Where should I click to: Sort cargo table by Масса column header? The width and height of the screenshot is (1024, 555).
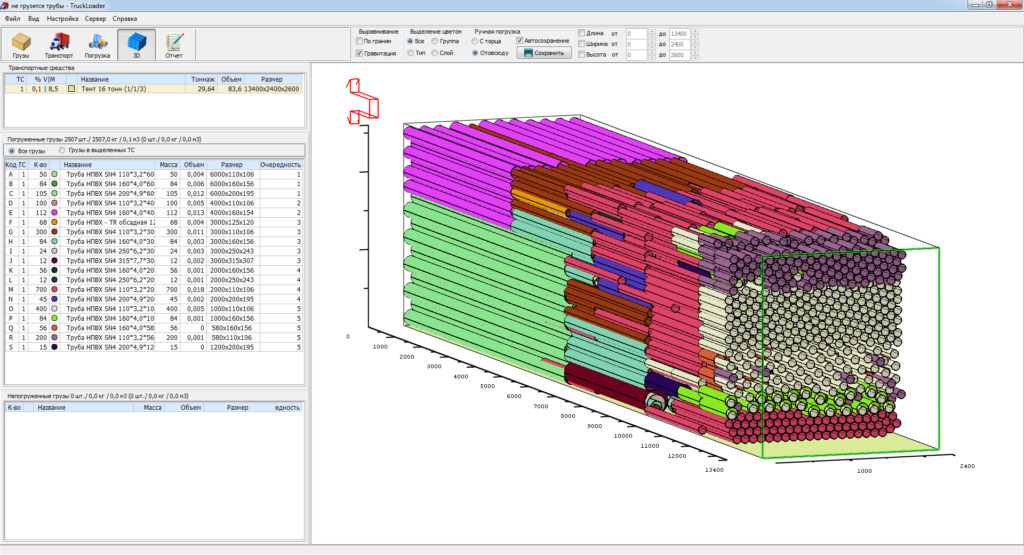click(x=166, y=164)
